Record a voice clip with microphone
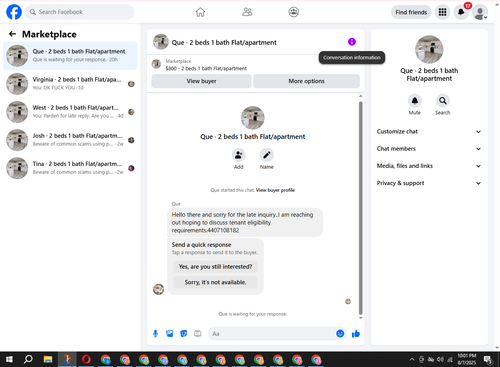This screenshot has height=367, width=500. coord(155,334)
